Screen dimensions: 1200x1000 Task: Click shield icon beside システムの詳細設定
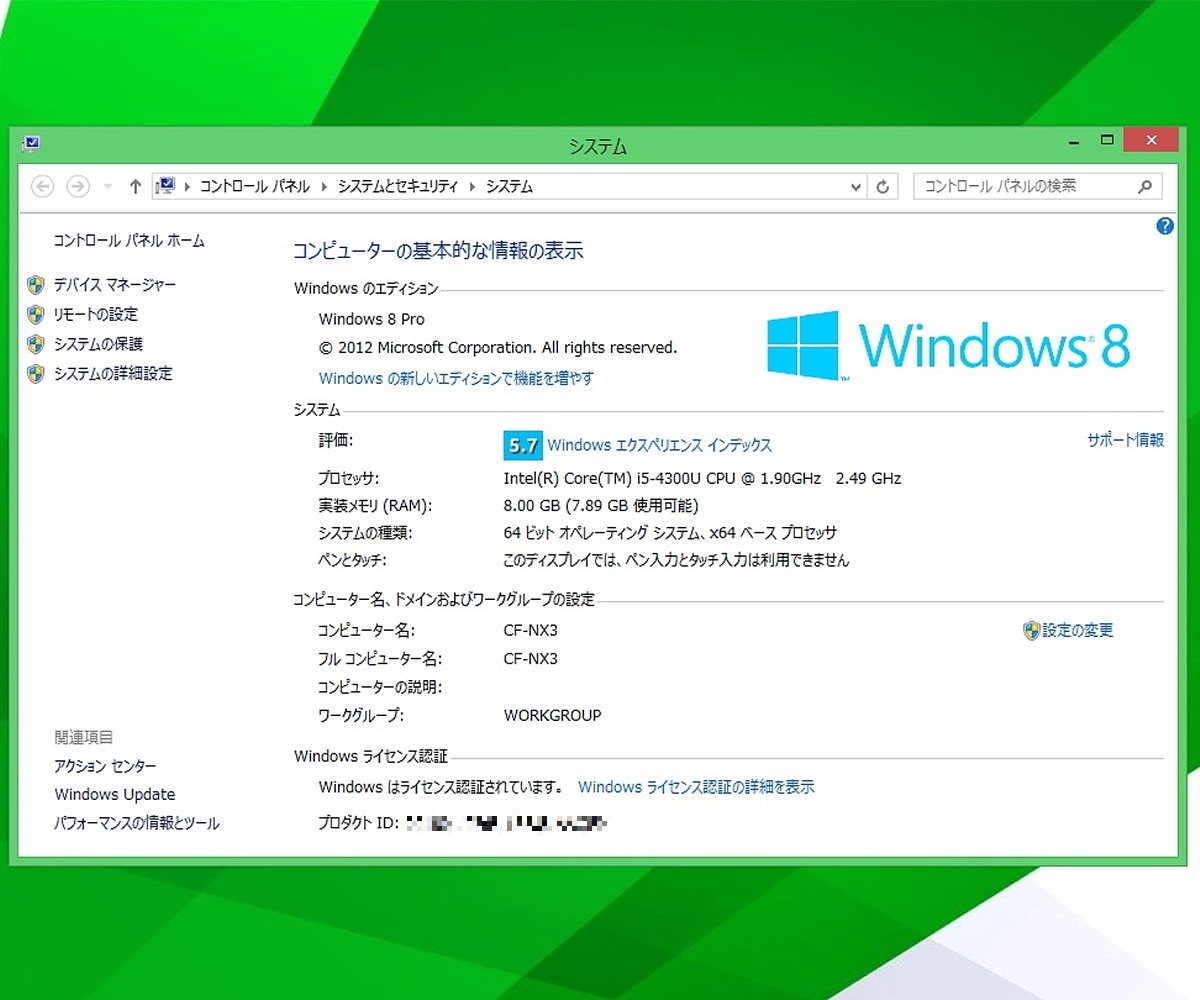(36, 374)
